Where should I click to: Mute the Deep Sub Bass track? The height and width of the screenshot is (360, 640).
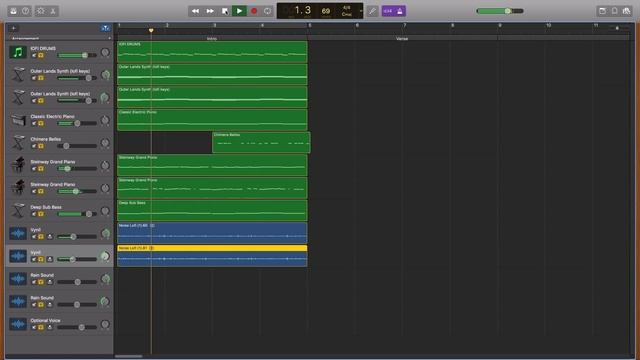pyautogui.click(x=34, y=214)
